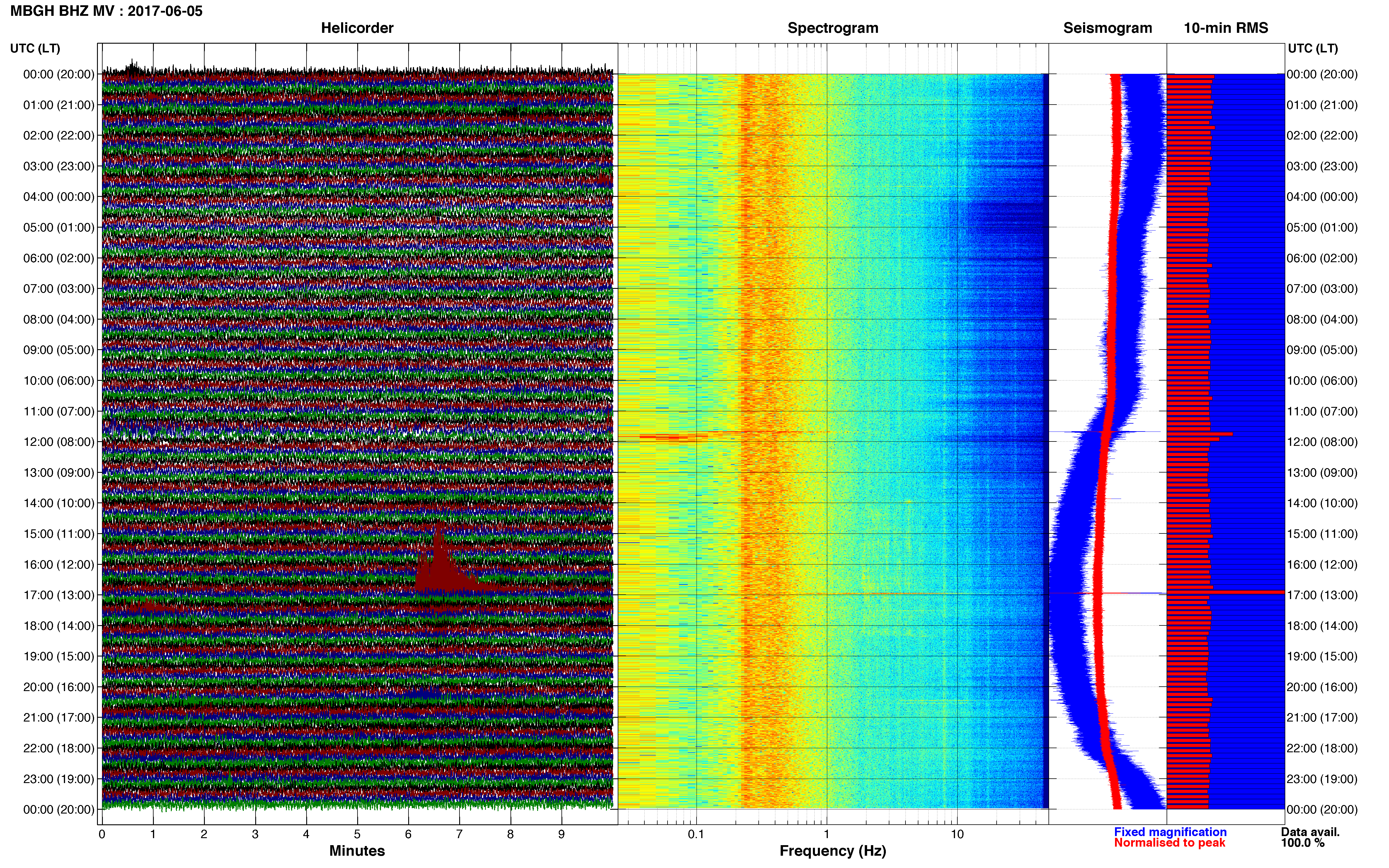The width and height of the screenshot is (1389, 868).
Task: Click the "UTC (LT)" label beside the Helicorder
Action: point(35,49)
